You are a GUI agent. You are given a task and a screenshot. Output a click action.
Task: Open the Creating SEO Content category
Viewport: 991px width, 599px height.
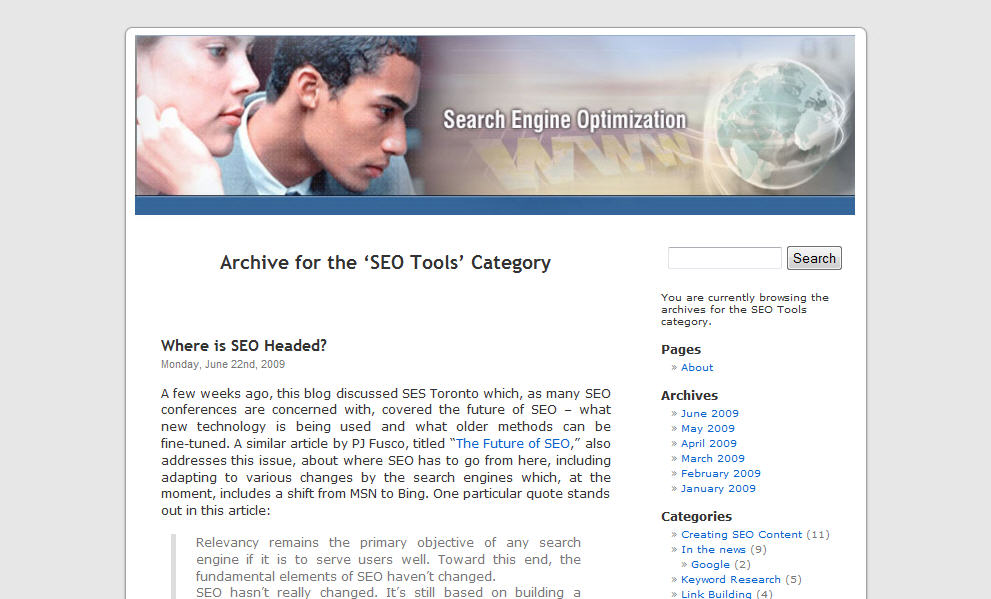tap(742, 534)
